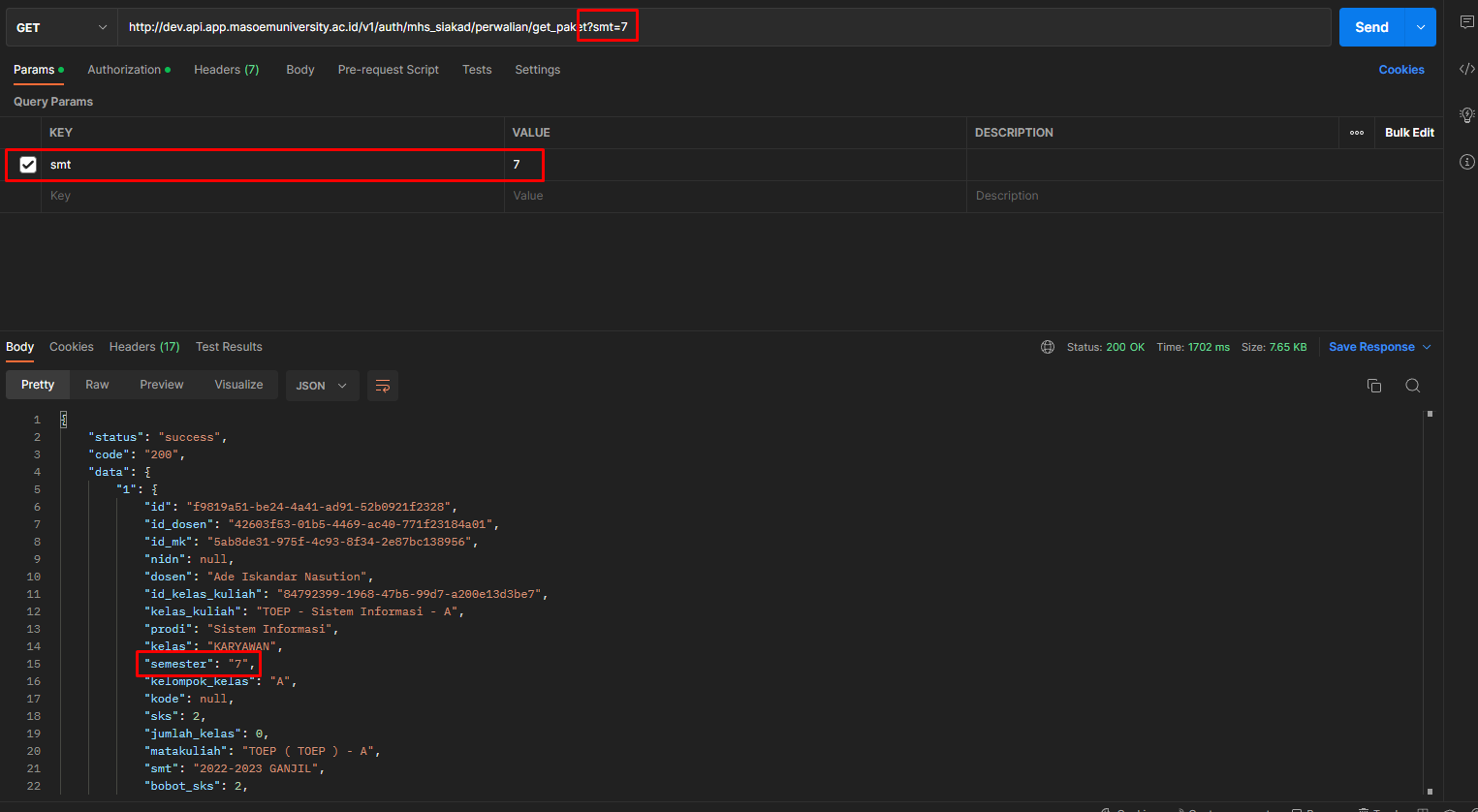This screenshot has height=812, width=1478.
Task: Switch to the request Body tab
Action: point(300,70)
